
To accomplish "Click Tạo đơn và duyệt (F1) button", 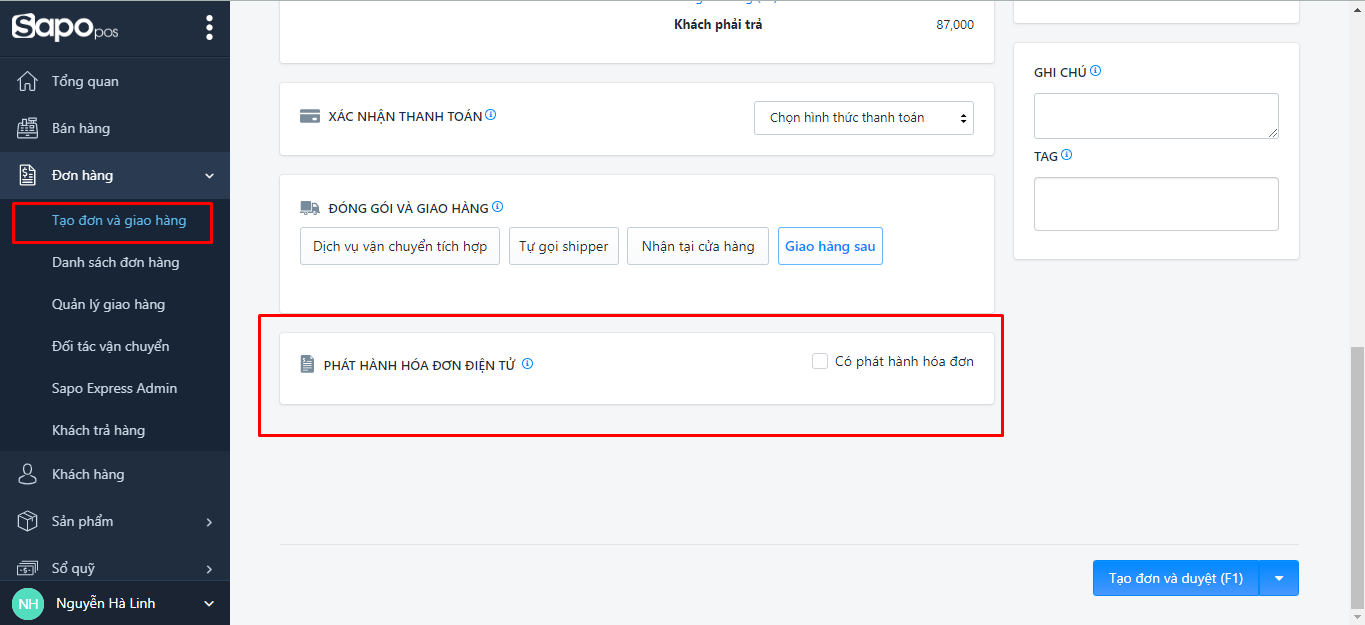I will tap(1176, 578).
